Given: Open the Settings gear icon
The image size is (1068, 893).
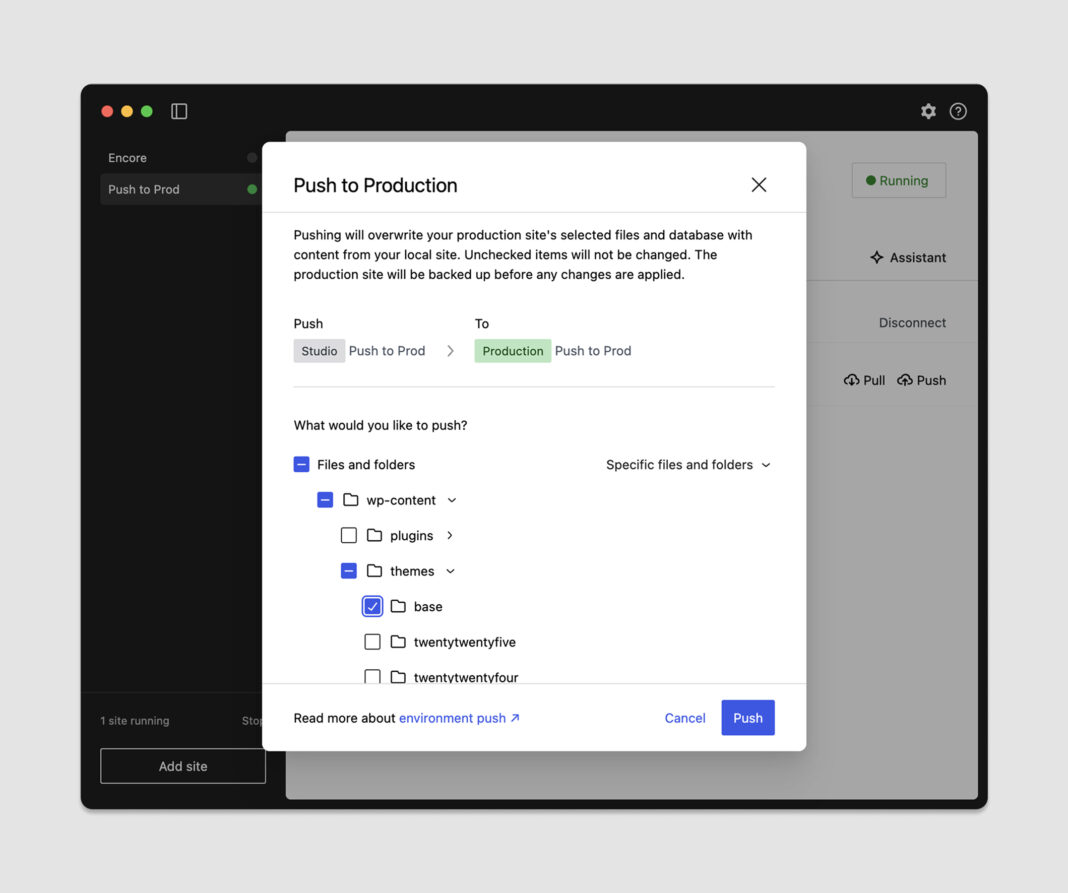Looking at the screenshot, I should coord(928,111).
